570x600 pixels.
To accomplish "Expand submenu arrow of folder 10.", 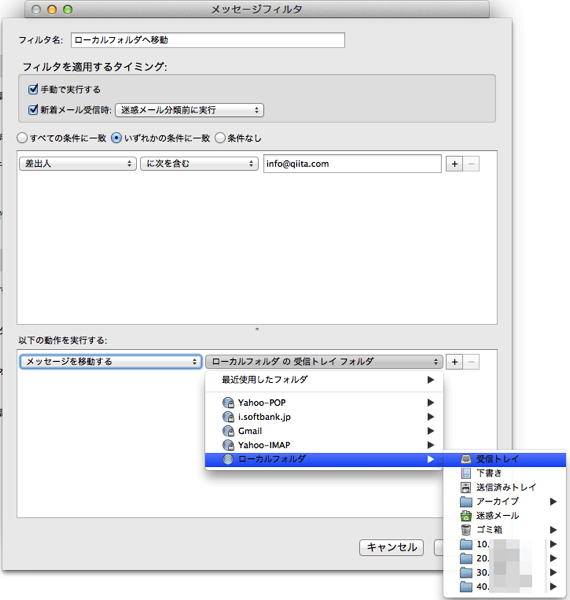I will [553, 544].
